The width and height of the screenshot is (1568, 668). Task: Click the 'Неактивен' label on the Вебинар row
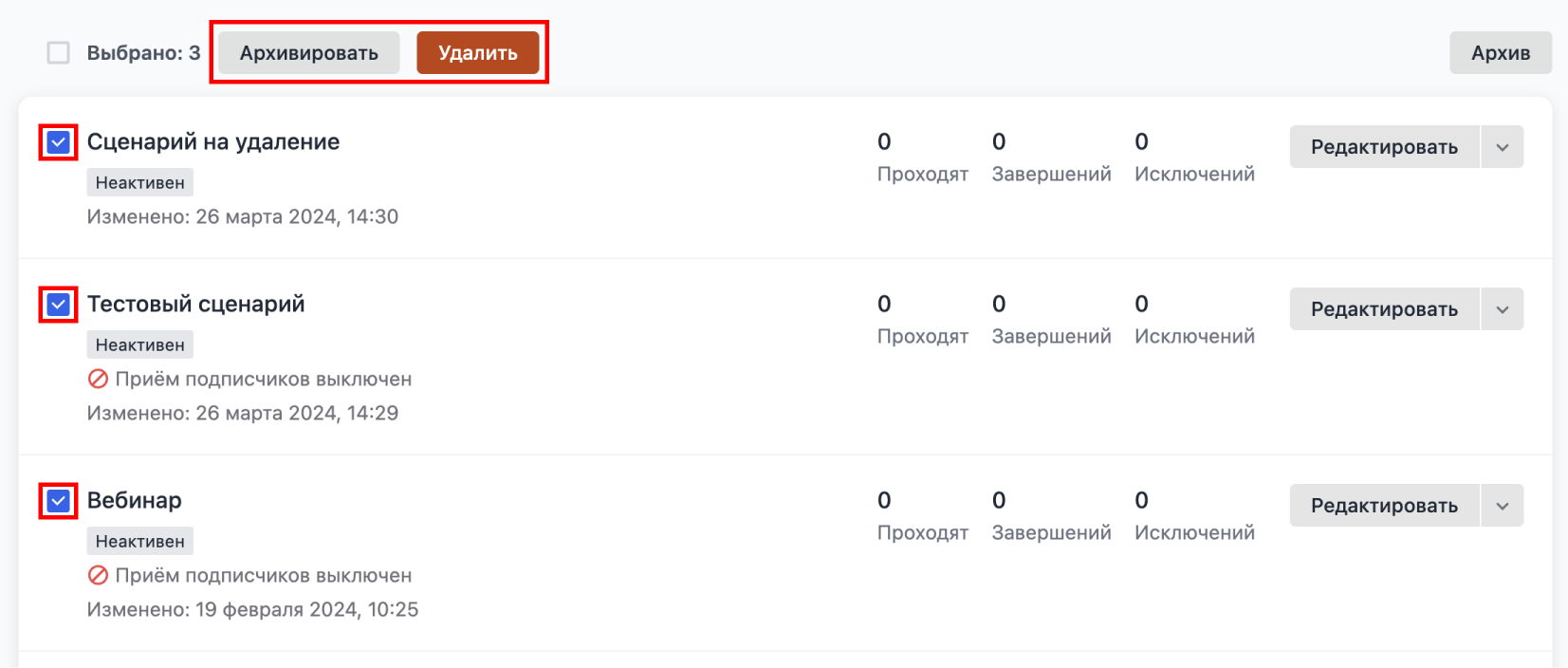(139, 540)
